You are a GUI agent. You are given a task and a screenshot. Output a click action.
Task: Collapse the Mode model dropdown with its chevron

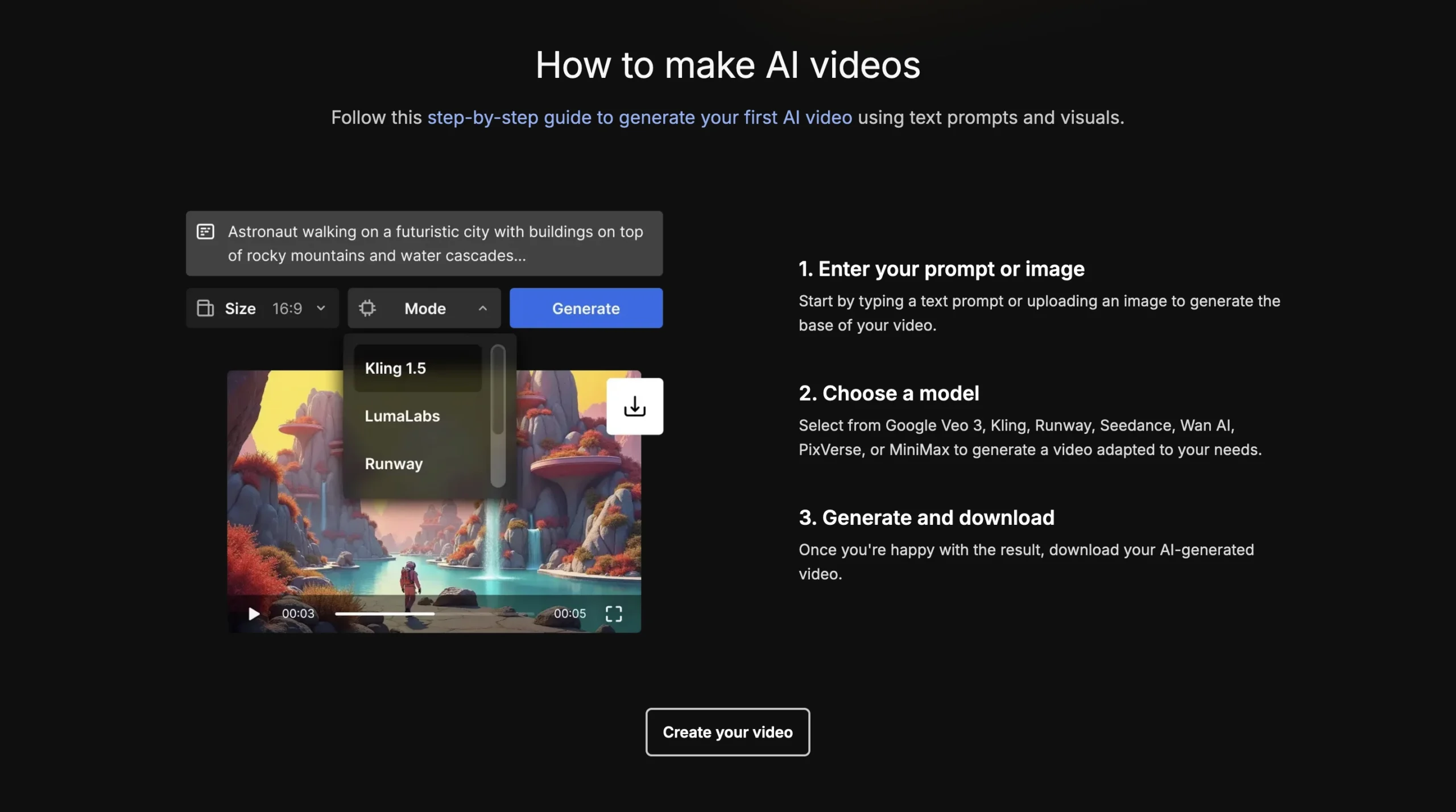click(x=482, y=308)
